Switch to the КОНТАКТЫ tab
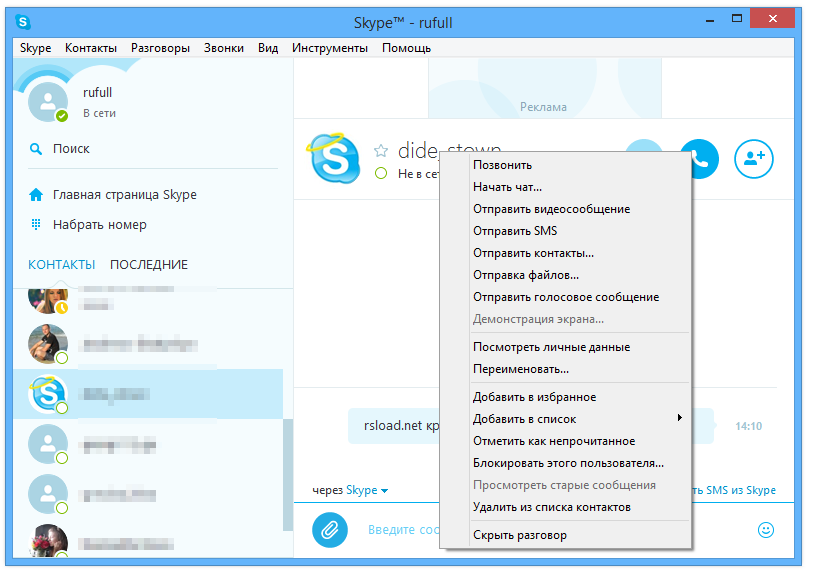The height and width of the screenshot is (580, 814). click(62, 265)
